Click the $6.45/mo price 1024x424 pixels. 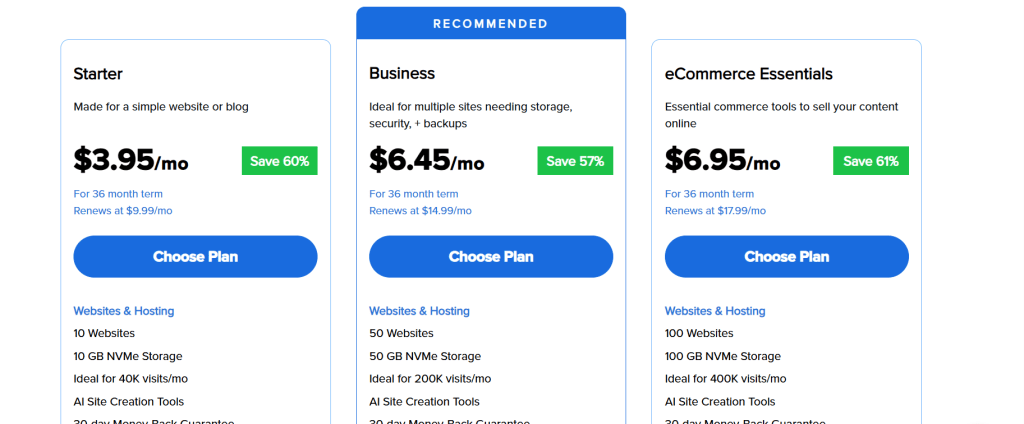pos(426,160)
